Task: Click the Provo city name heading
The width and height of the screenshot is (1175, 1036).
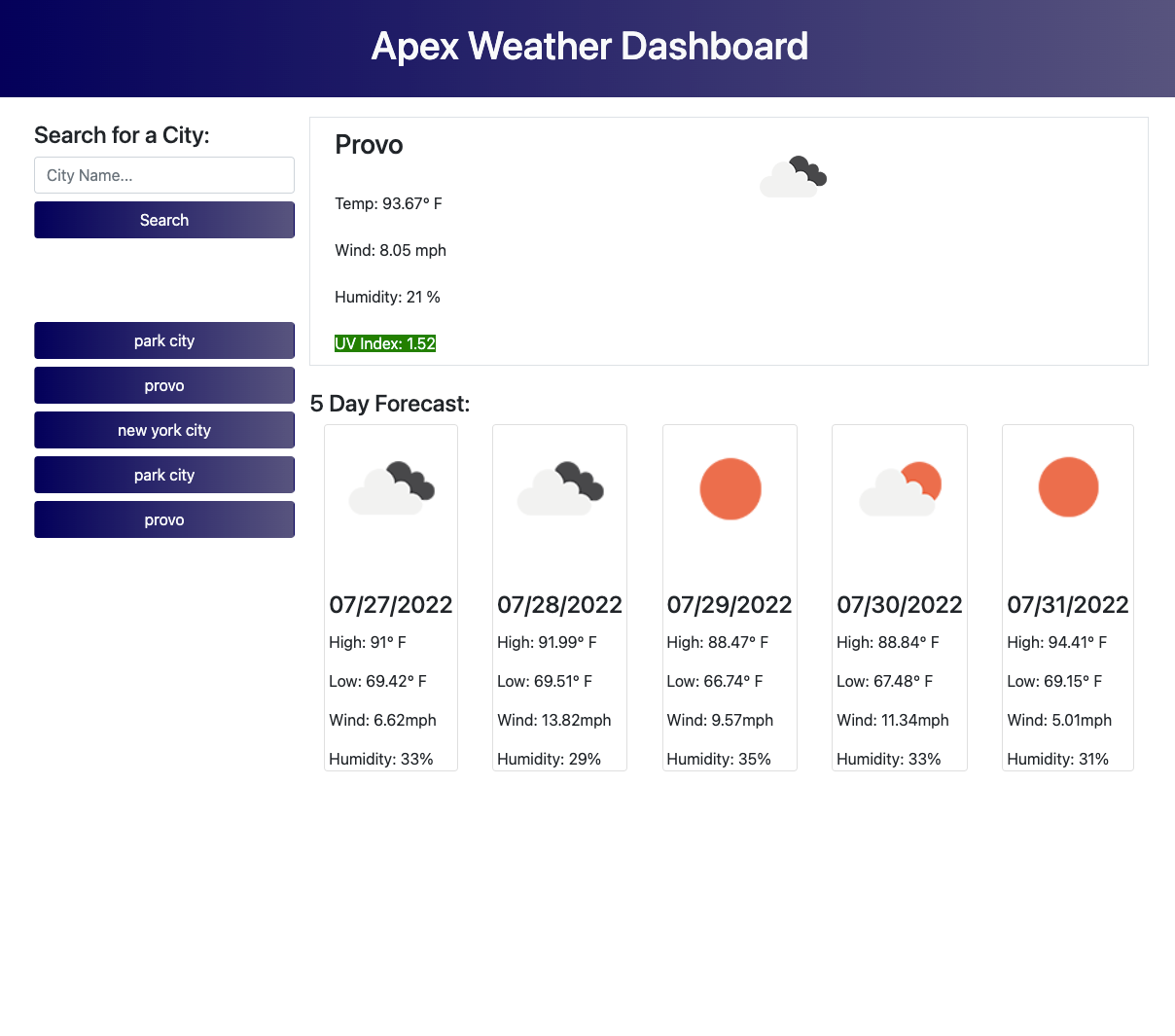Action: 369,144
